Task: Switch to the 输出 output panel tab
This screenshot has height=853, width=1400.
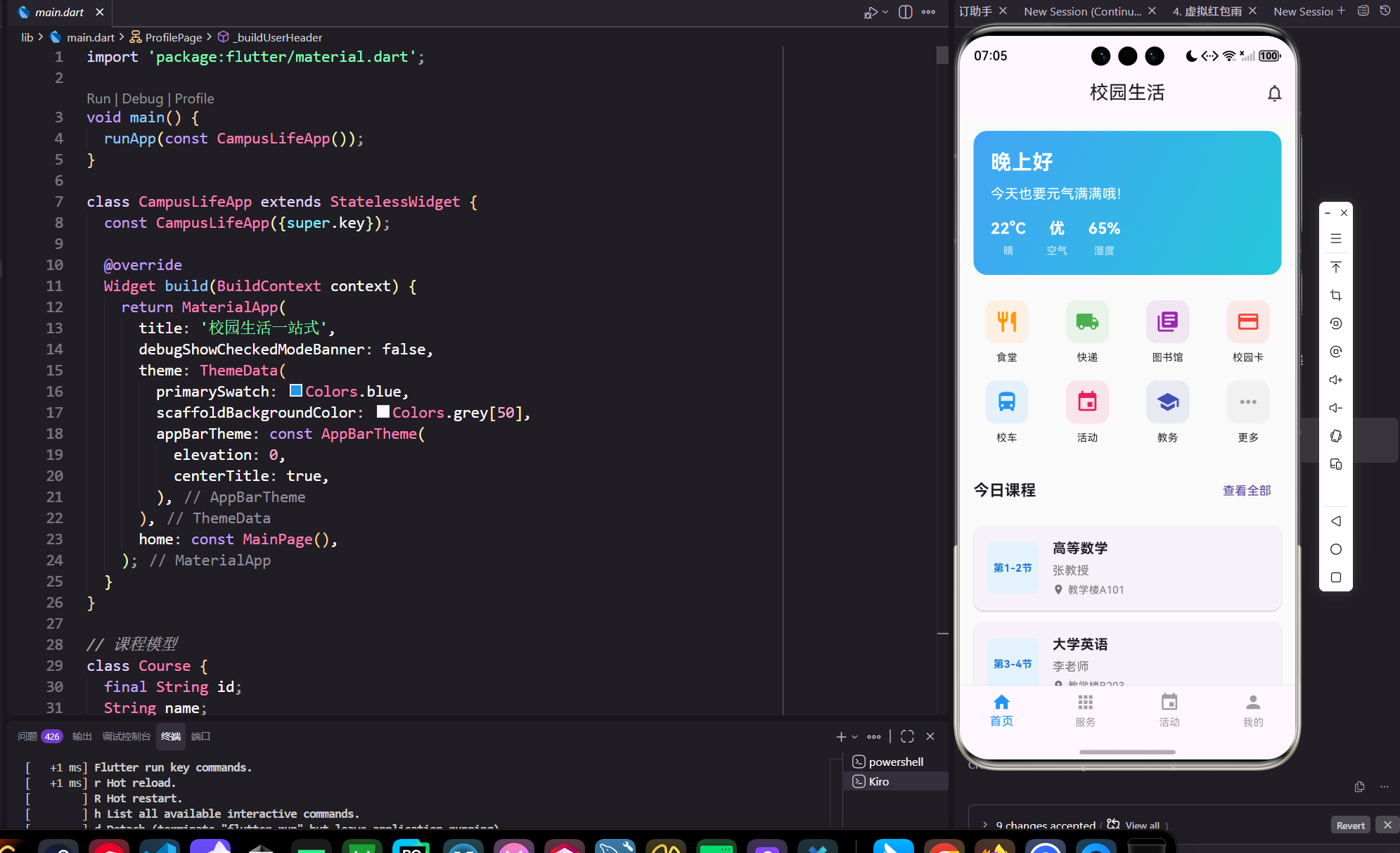Action: 82,736
